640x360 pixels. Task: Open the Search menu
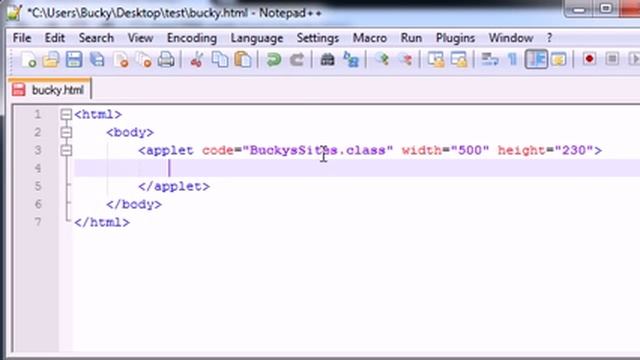point(96,38)
